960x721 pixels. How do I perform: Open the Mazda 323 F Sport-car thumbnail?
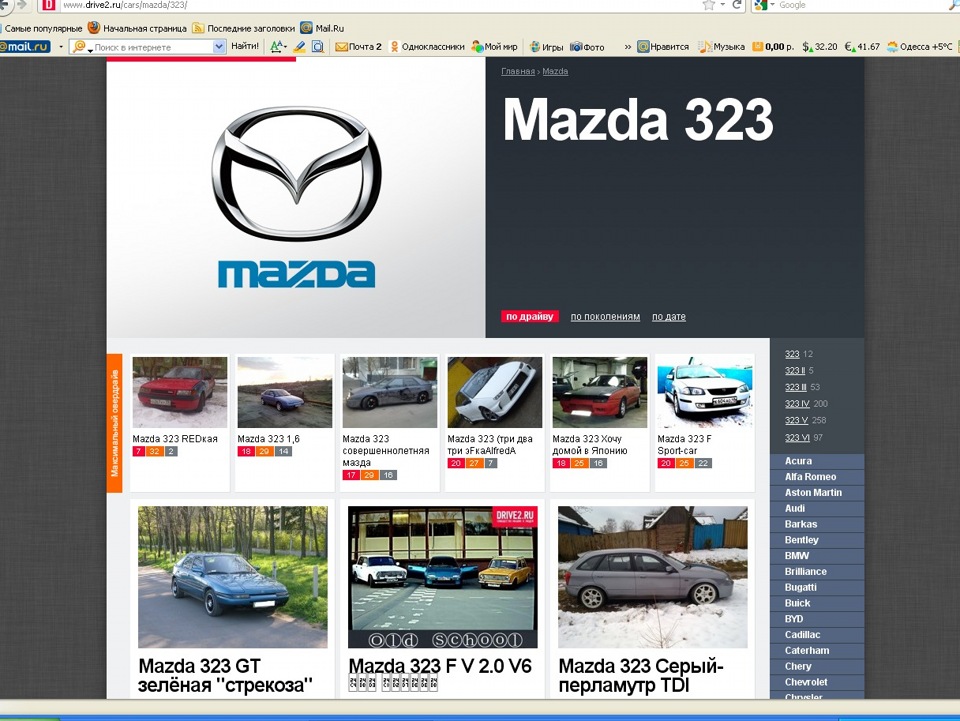pos(705,392)
